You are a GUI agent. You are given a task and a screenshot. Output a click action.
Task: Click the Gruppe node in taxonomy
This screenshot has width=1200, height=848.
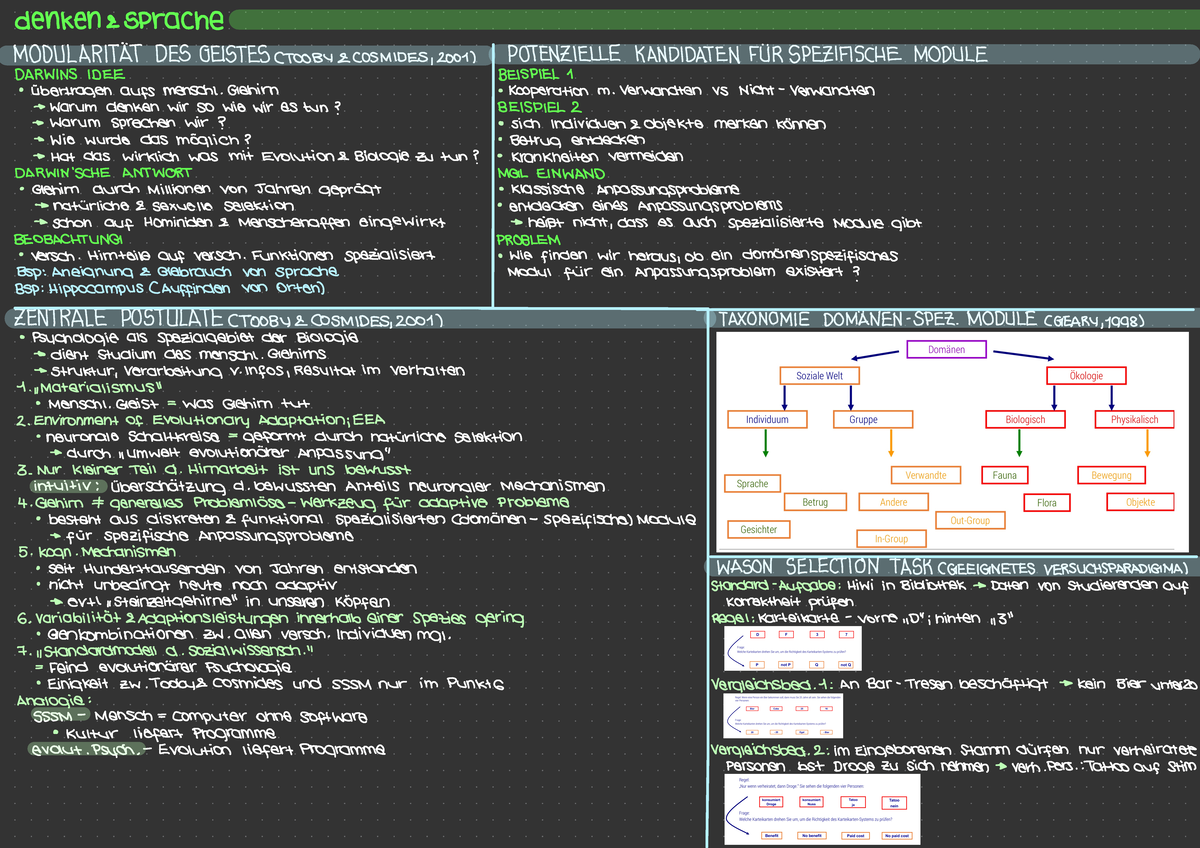pyautogui.click(x=863, y=420)
